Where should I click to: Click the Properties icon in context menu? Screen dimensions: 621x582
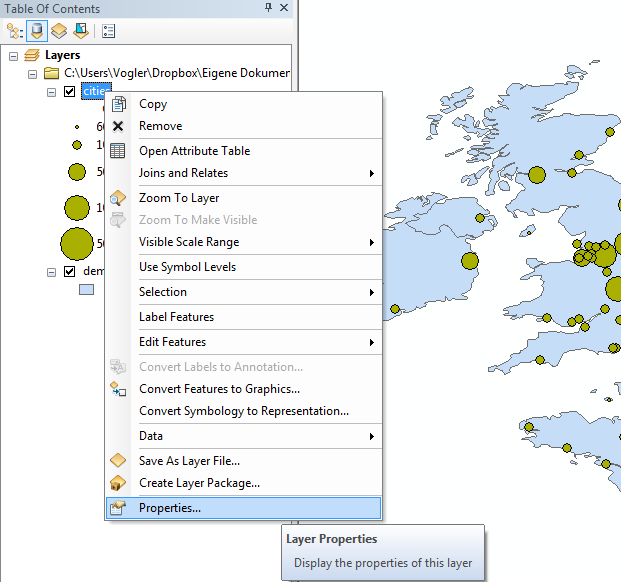click(x=118, y=508)
